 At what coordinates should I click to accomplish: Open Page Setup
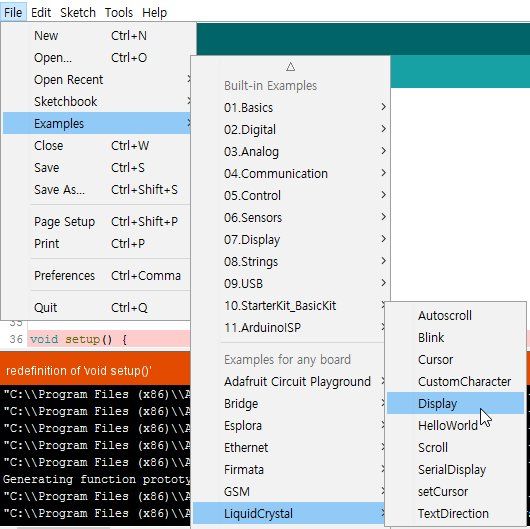[x=97, y=221]
